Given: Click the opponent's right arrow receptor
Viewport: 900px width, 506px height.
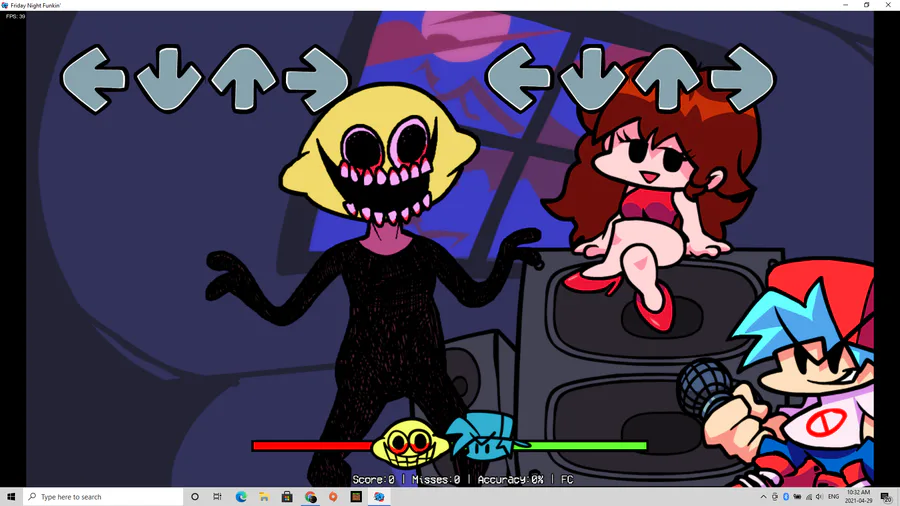Looking at the screenshot, I should pos(317,80).
